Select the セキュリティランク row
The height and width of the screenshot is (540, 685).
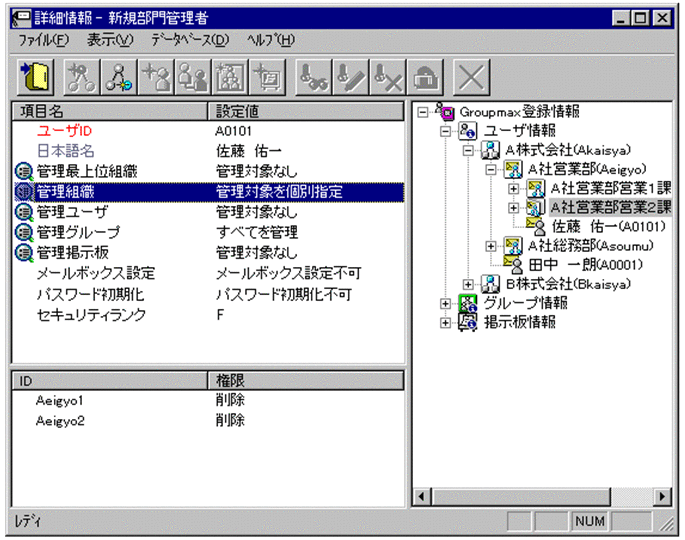209,315
